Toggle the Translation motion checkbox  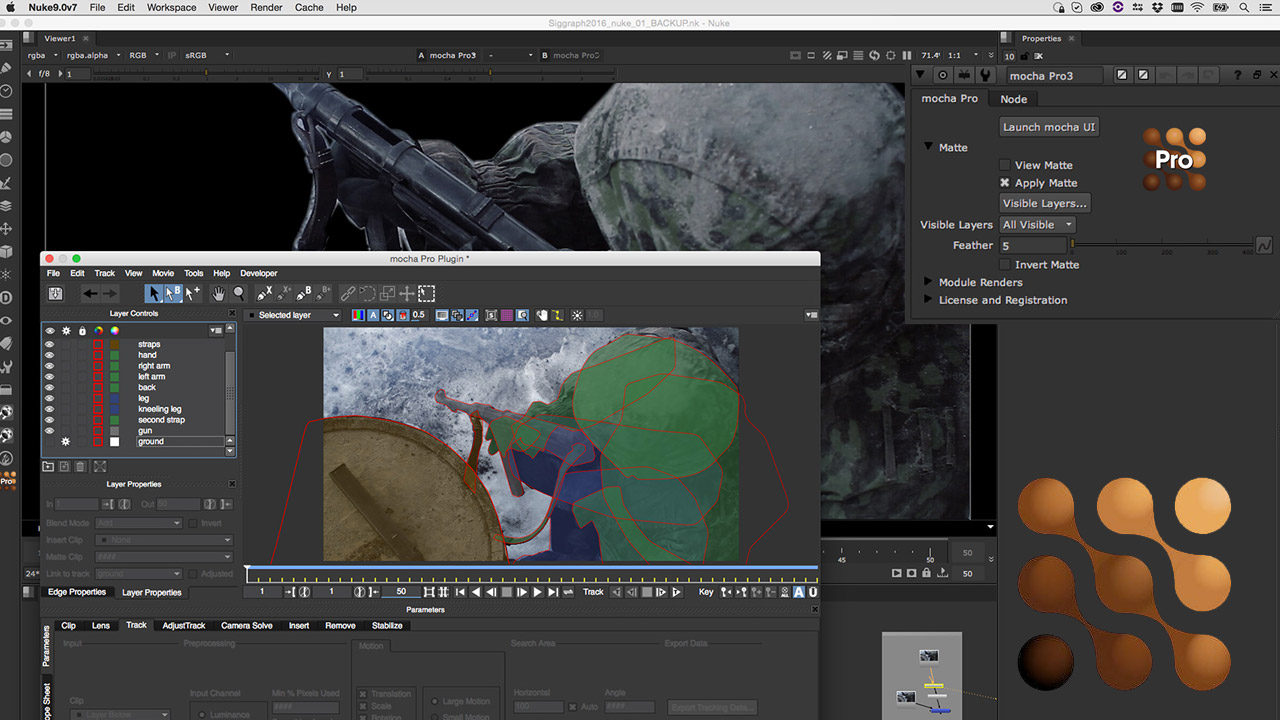click(x=362, y=693)
